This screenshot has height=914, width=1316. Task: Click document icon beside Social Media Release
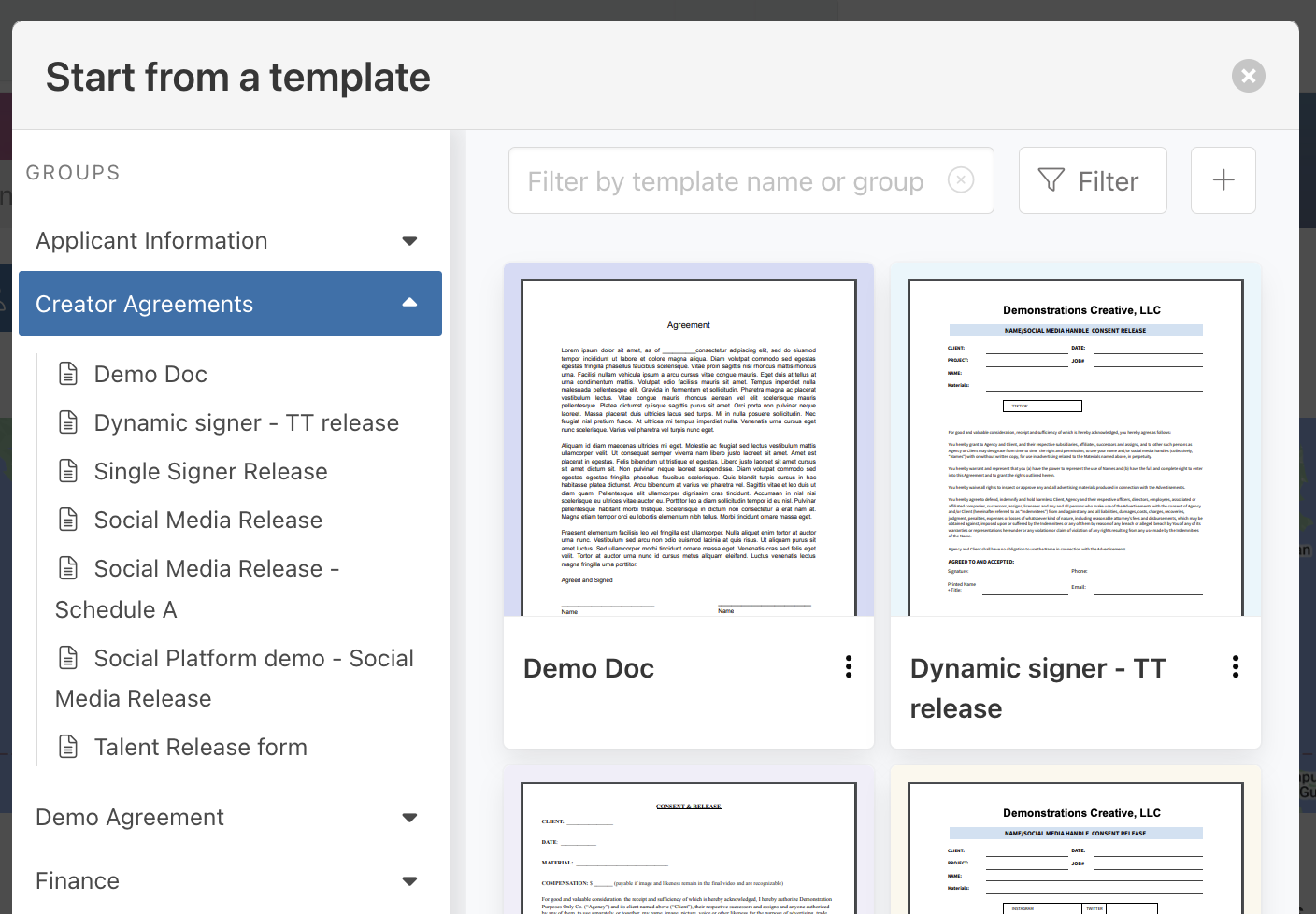68,520
